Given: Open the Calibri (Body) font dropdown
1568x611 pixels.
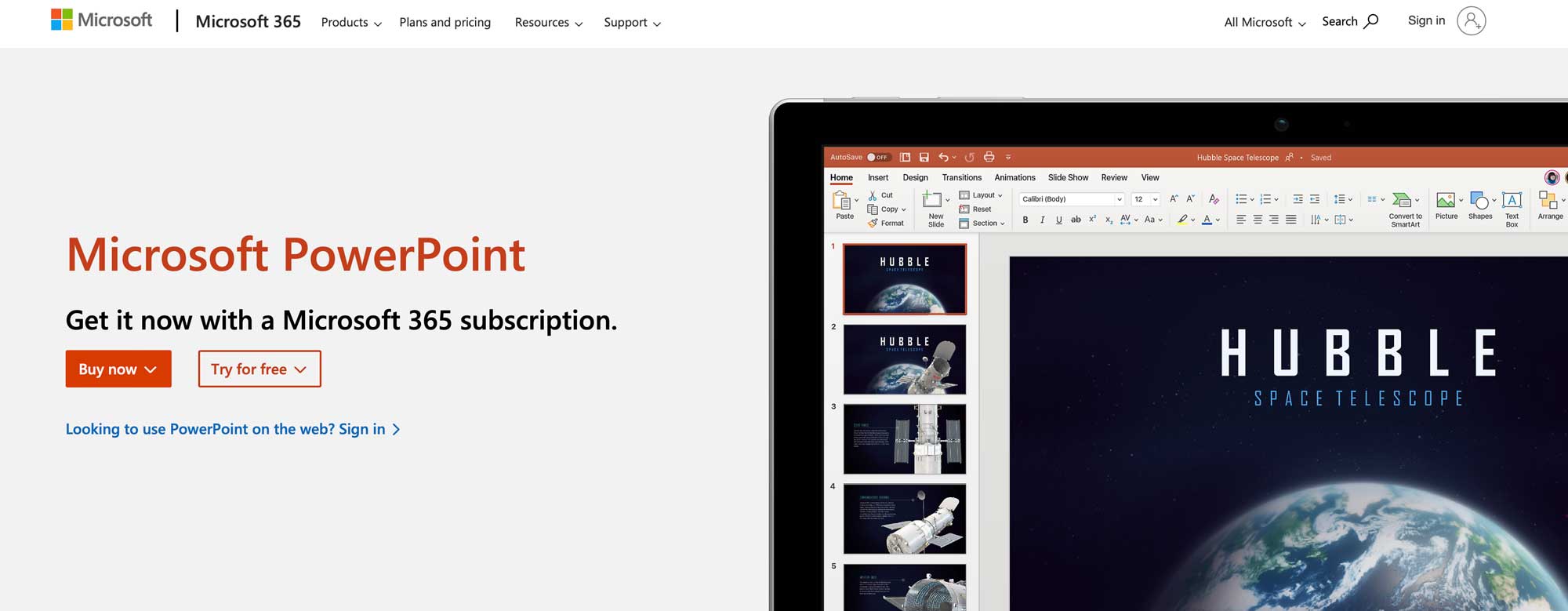Looking at the screenshot, I should pos(1071,199).
